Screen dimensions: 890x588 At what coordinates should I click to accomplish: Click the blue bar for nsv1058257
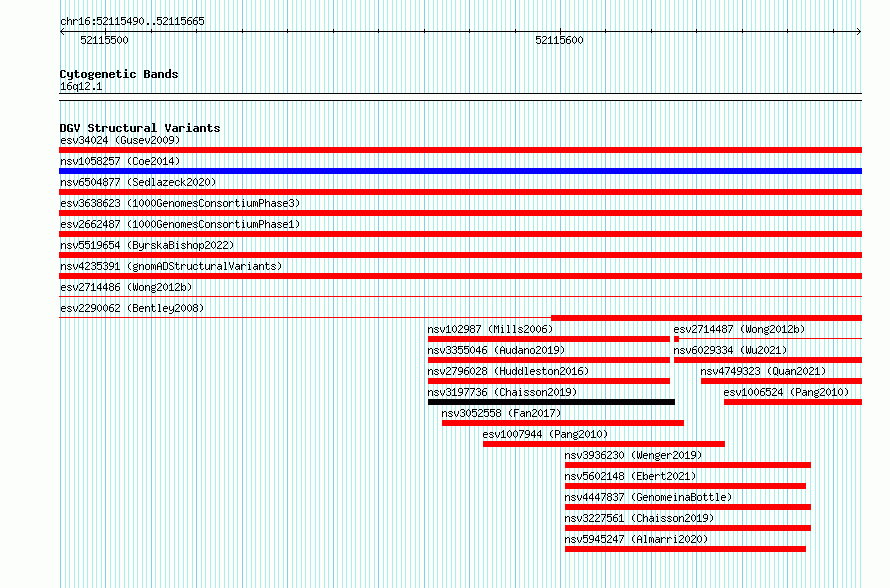point(460,171)
